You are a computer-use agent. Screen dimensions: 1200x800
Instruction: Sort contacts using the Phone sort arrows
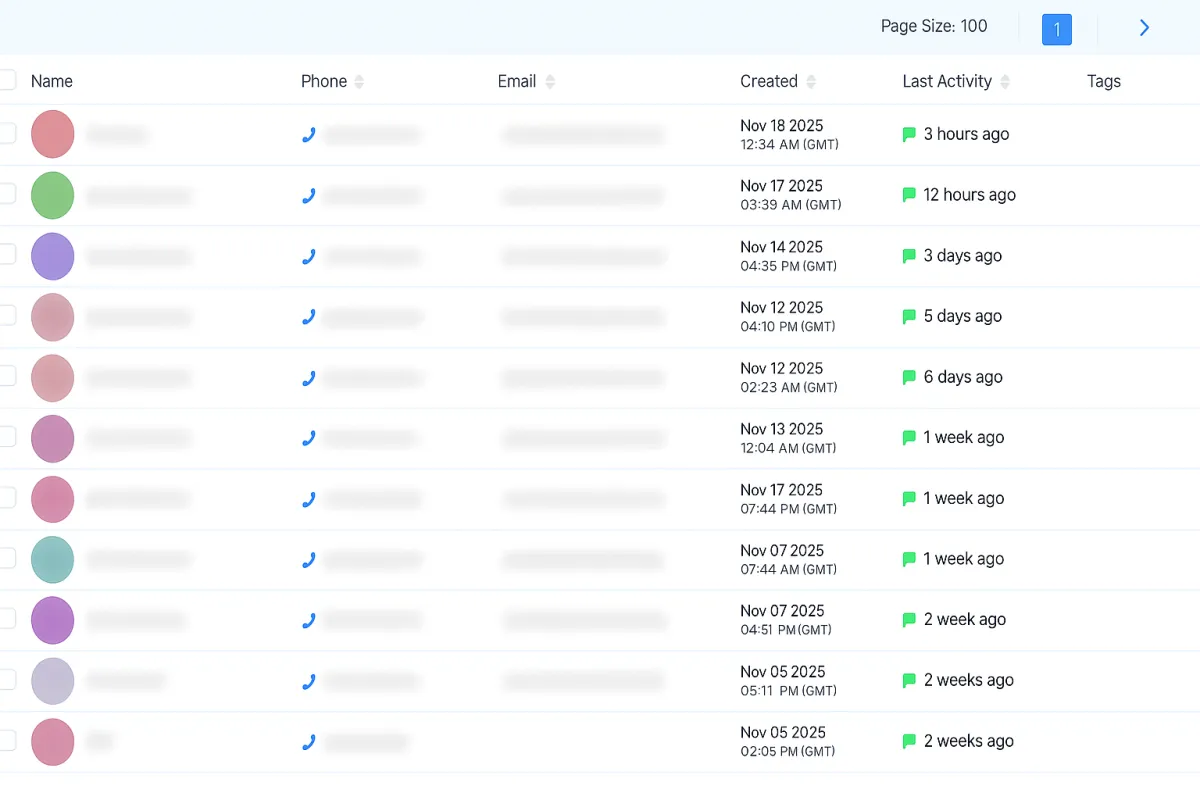[x=359, y=82]
